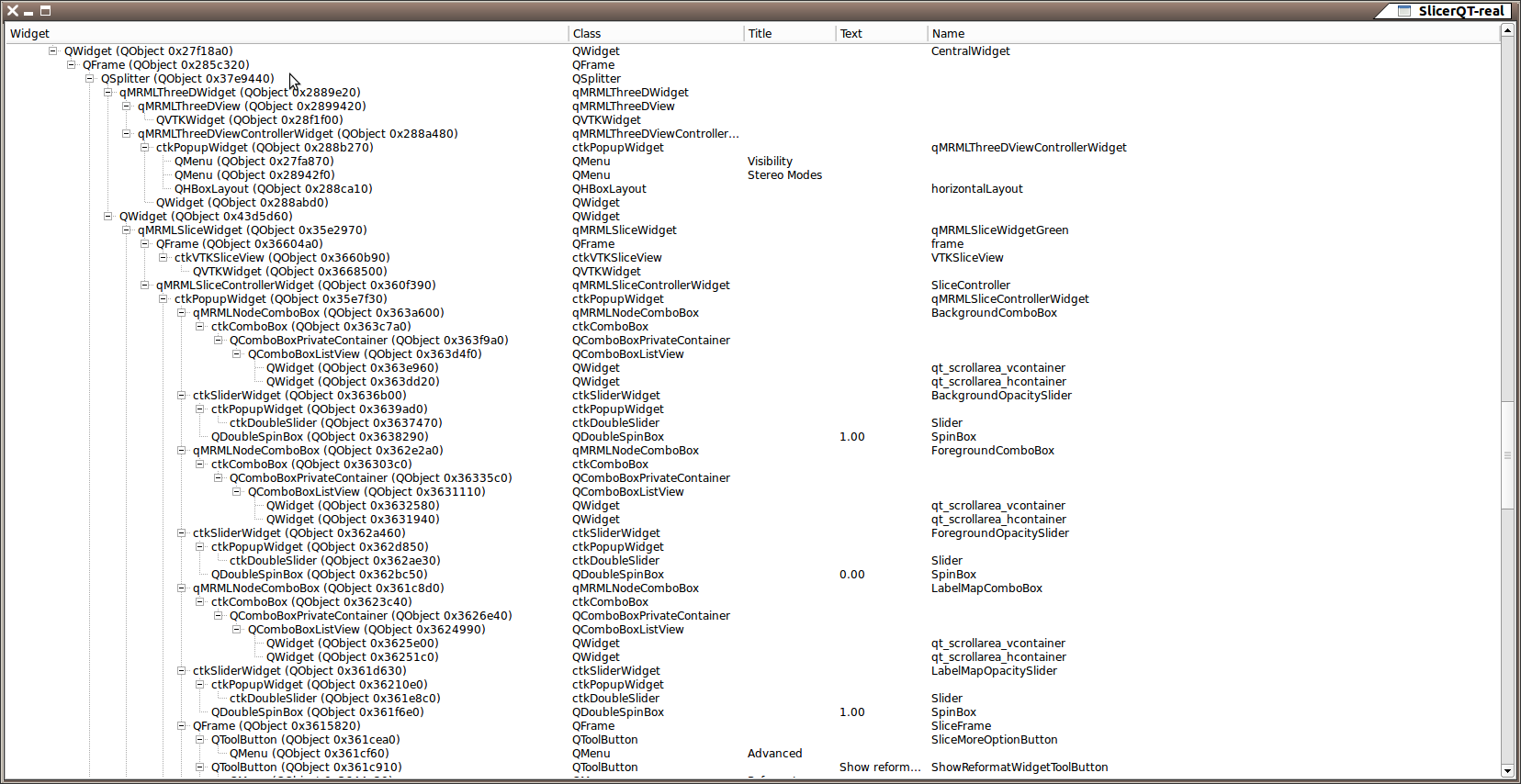Click the Text column header
This screenshot has height=784, width=1521.
pyautogui.click(x=851, y=34)
